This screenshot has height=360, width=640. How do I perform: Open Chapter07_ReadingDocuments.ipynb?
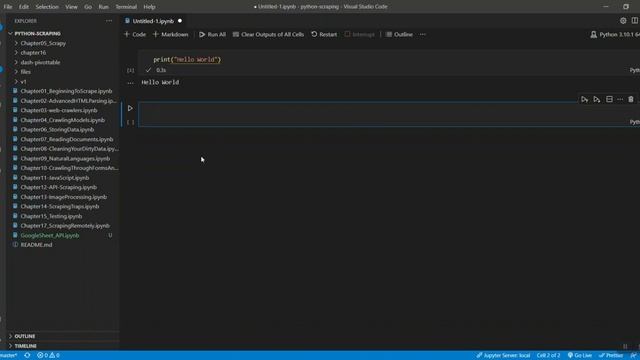67,139
